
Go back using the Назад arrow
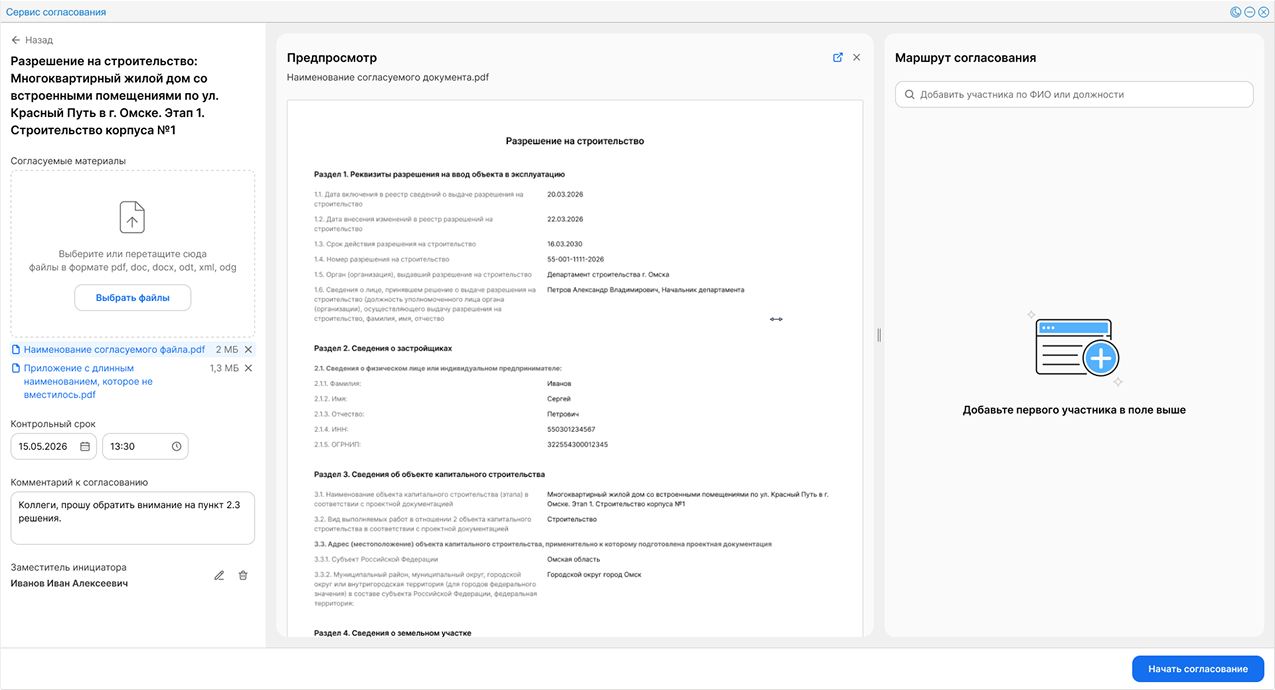tap(32, 40)
